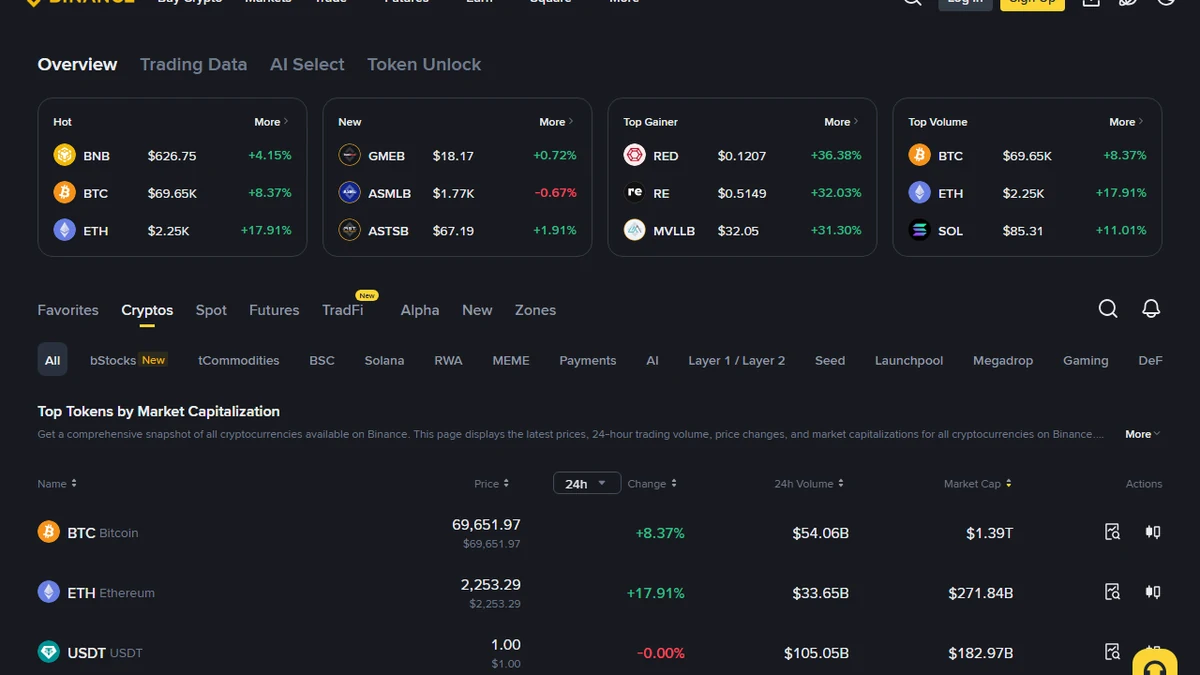
Task: Open the 24h time period dropdown
Action: [587, 483]
